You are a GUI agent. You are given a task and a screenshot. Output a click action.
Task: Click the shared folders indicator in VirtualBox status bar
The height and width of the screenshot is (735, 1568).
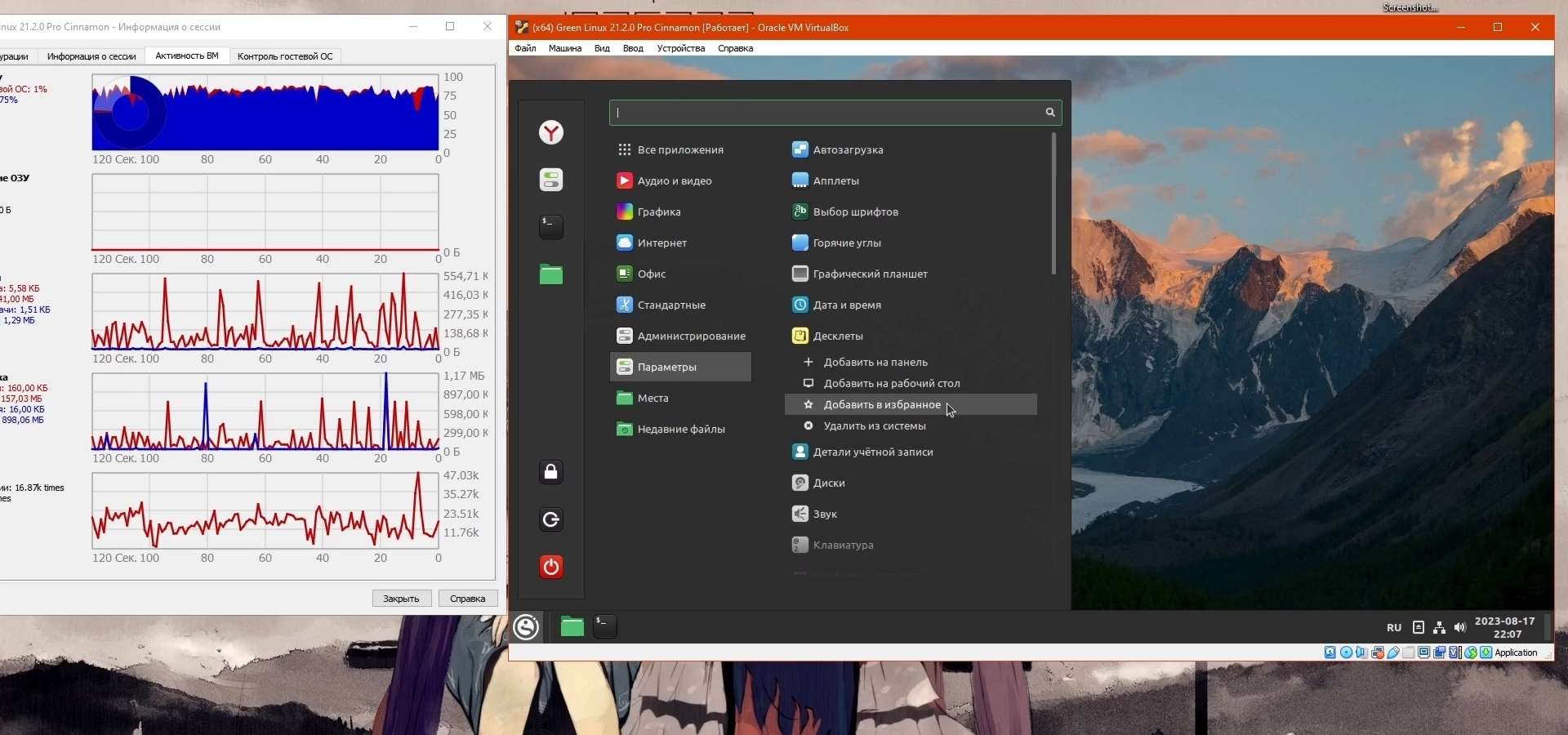(1409, 653)
